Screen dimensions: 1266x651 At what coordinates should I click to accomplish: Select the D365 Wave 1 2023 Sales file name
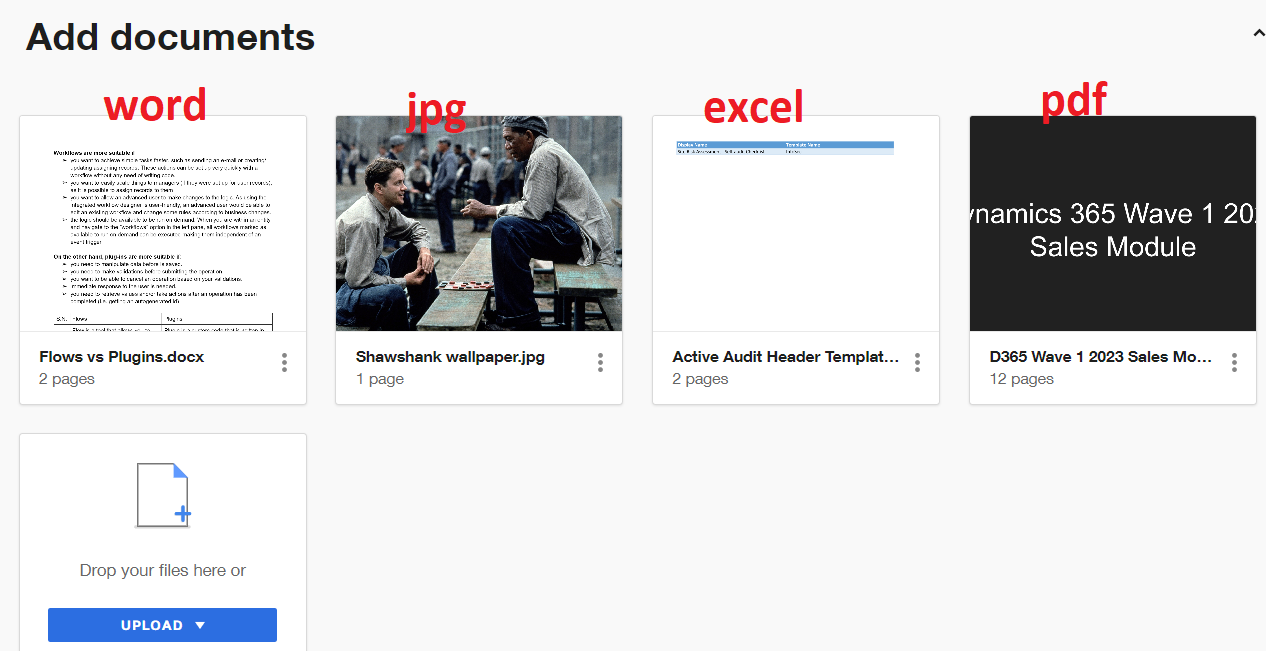point(1101,356)
